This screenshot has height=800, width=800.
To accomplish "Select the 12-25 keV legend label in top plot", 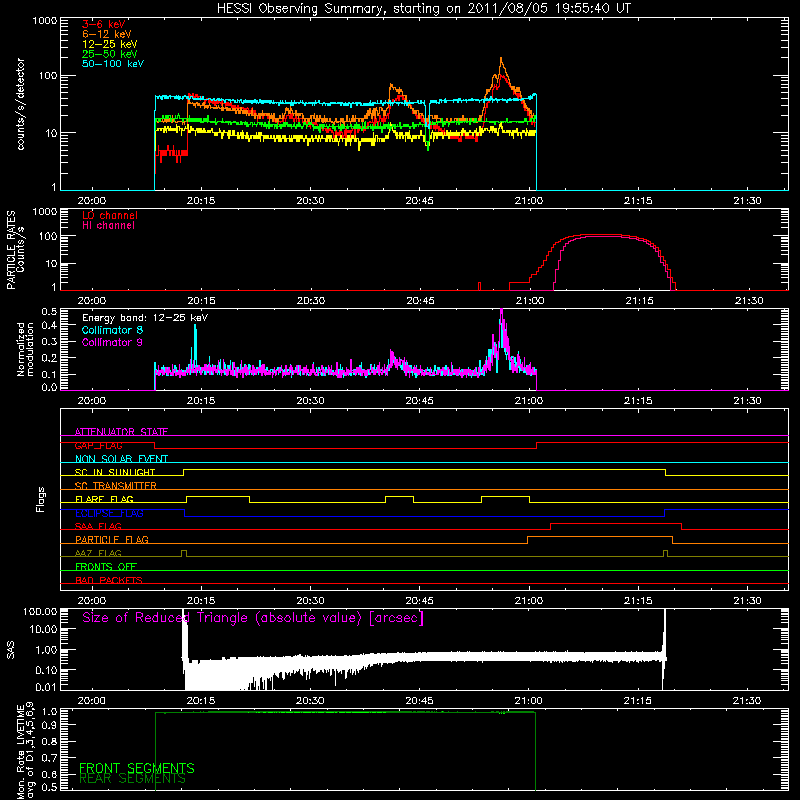I will tap(110, 44).
